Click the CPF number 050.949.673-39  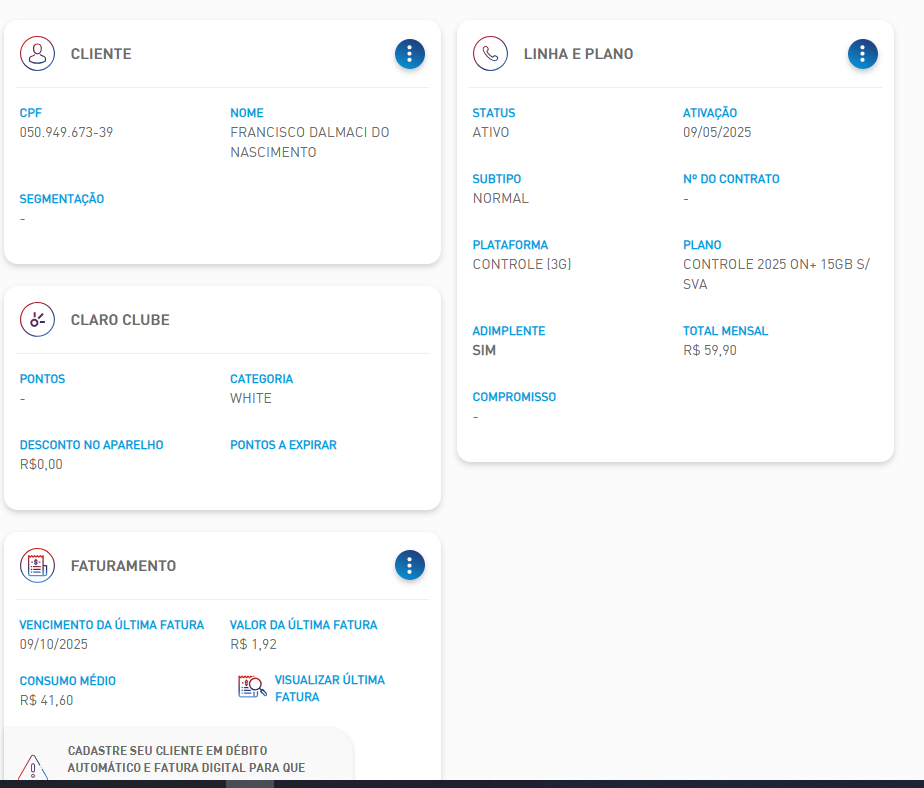(x=66, y=132)
